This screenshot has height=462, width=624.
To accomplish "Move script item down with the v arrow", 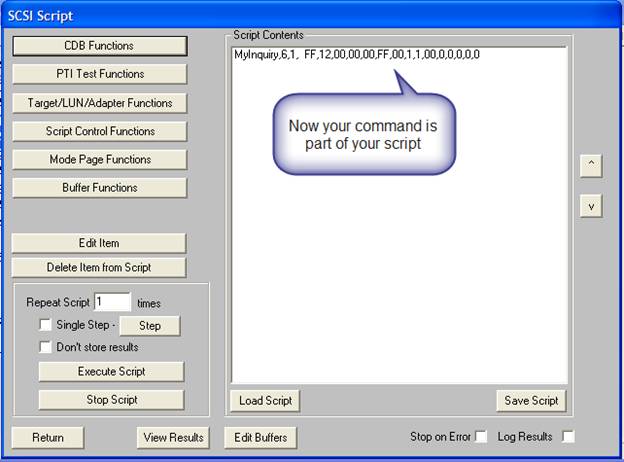I will pyautogui.click(x=591, y=206).
